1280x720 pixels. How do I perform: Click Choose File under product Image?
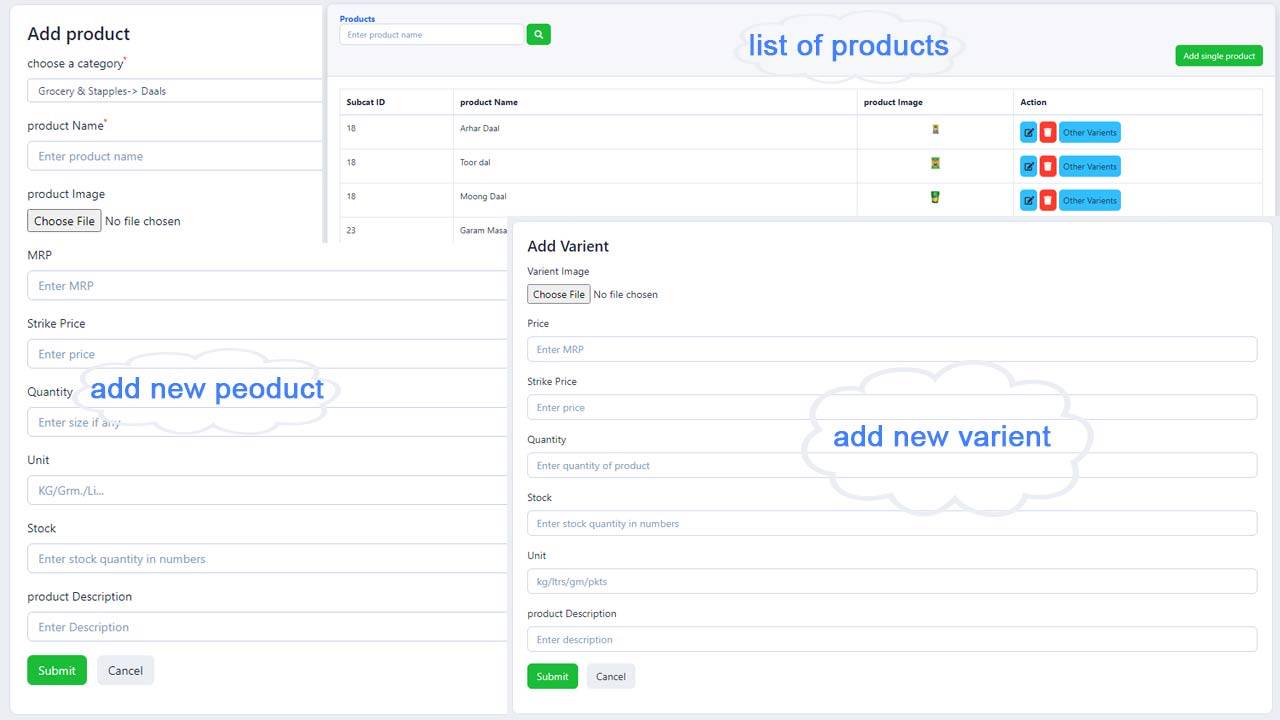click(x=64, y=221)
